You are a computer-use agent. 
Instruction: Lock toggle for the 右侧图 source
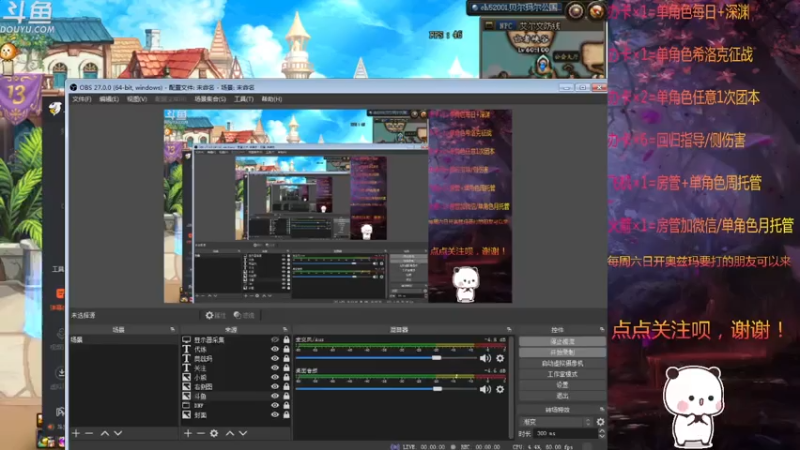tap(286, 387)
